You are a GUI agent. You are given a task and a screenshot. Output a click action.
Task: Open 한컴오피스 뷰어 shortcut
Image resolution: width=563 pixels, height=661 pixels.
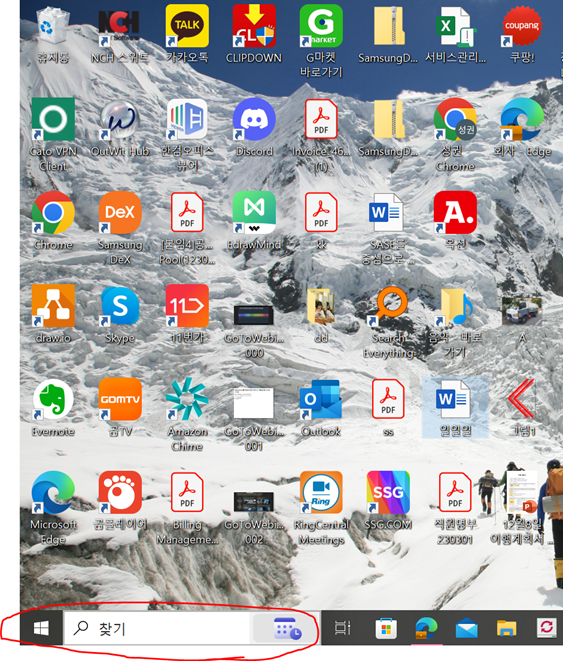click(x=187, y=119)
